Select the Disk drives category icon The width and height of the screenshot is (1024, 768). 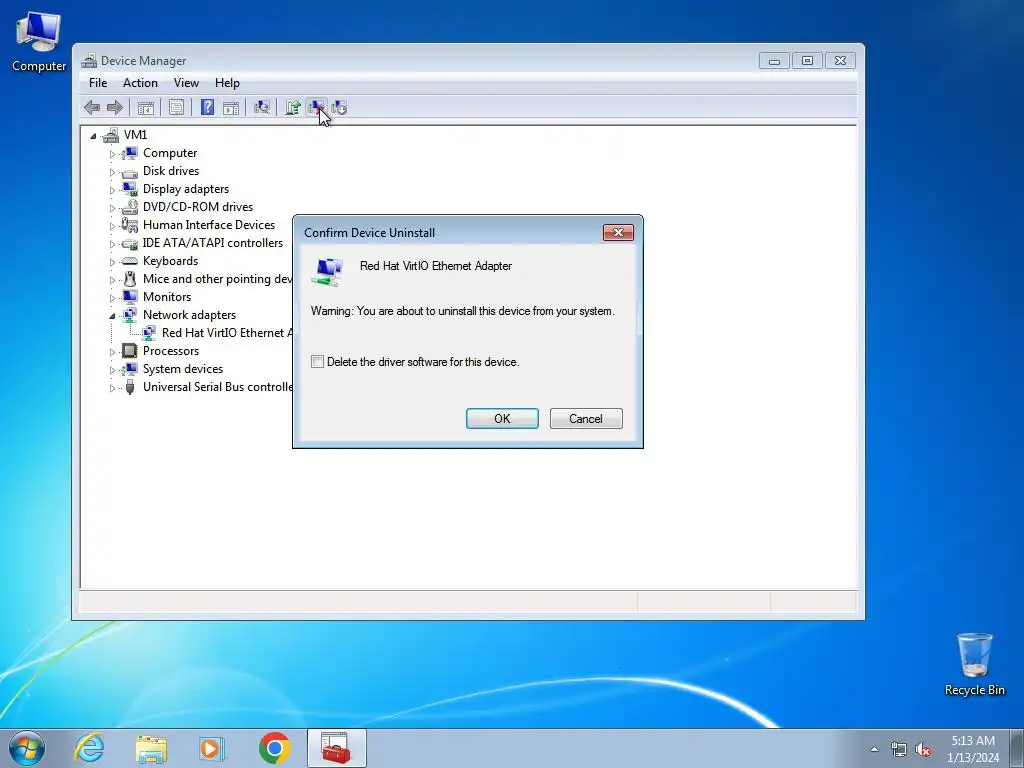tap(129, 172)
